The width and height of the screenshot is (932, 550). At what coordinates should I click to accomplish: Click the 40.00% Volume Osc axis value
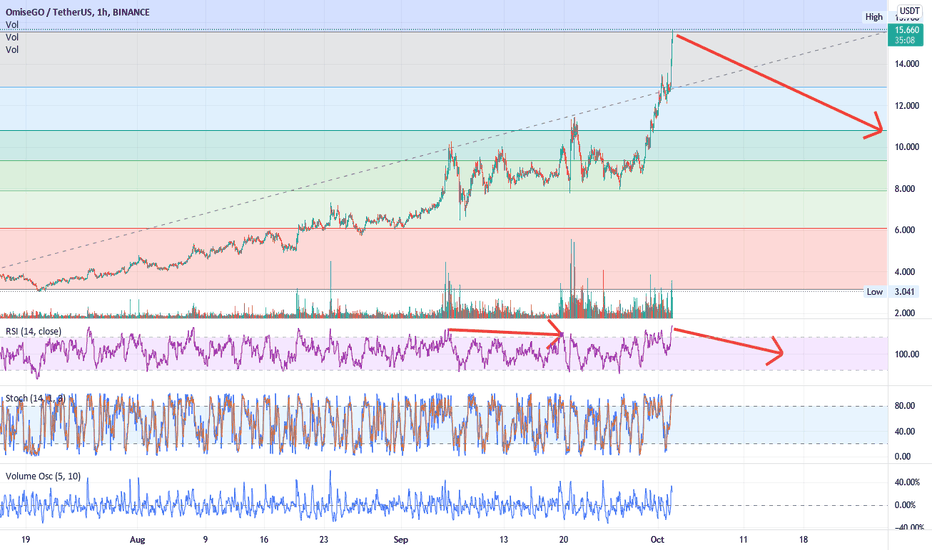pyautogui.click(x=908, y=482)
